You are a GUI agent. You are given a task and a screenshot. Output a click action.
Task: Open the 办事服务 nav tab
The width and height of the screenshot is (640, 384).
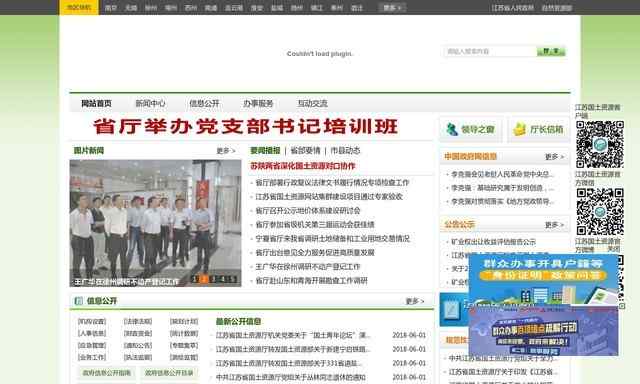point(258,104)
